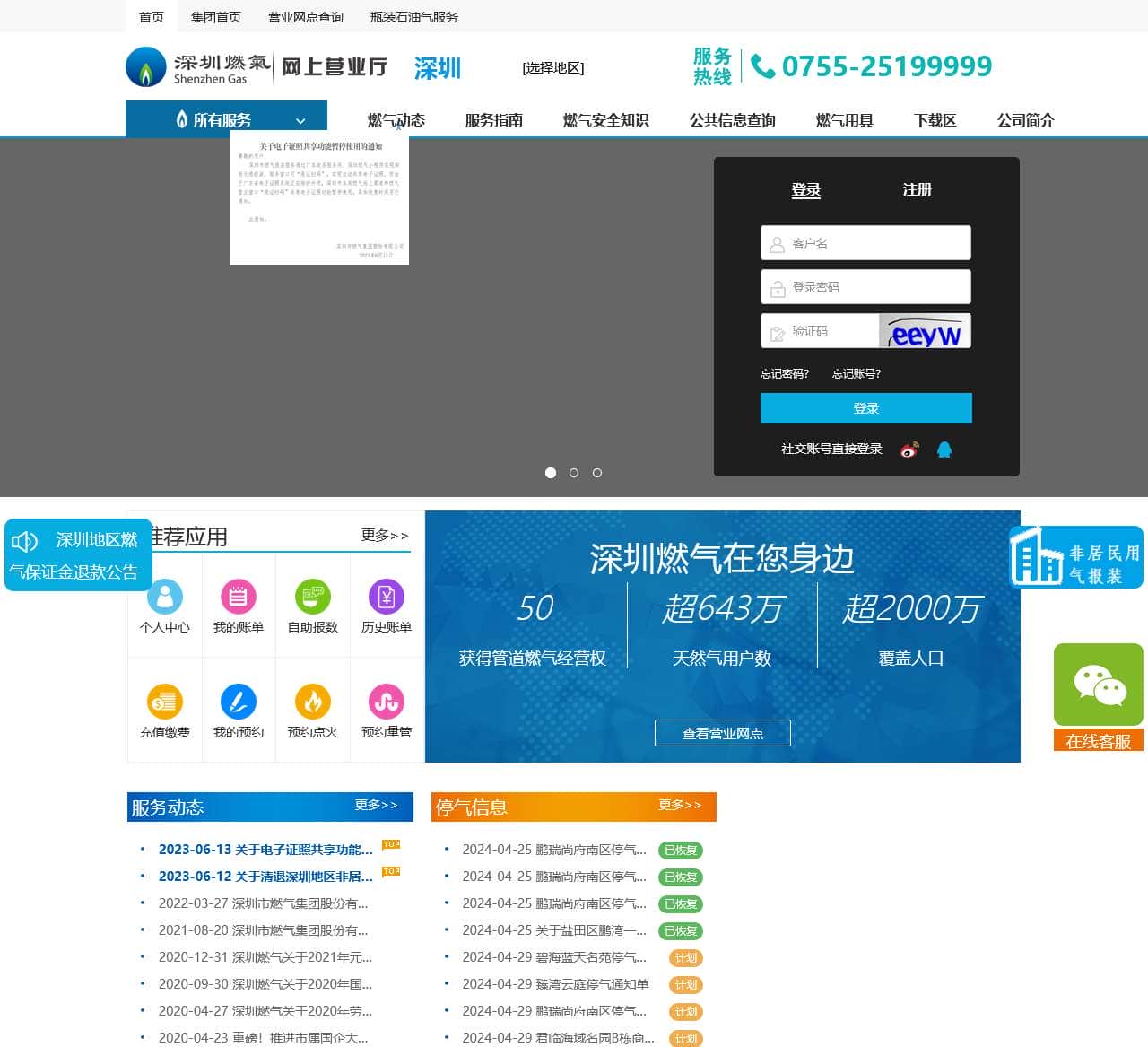This screenshot has height=1047, width=1148.
Task: Click the hotline phone icon
Action: pyautogui.click(x=763, y=66)
